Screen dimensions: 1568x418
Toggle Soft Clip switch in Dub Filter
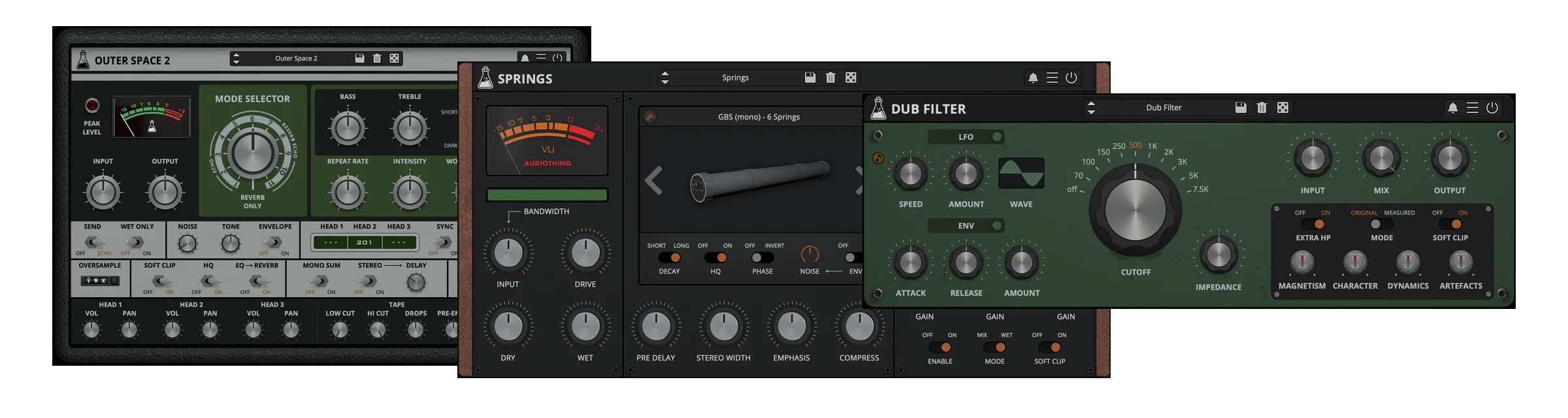pos(1450,224)
